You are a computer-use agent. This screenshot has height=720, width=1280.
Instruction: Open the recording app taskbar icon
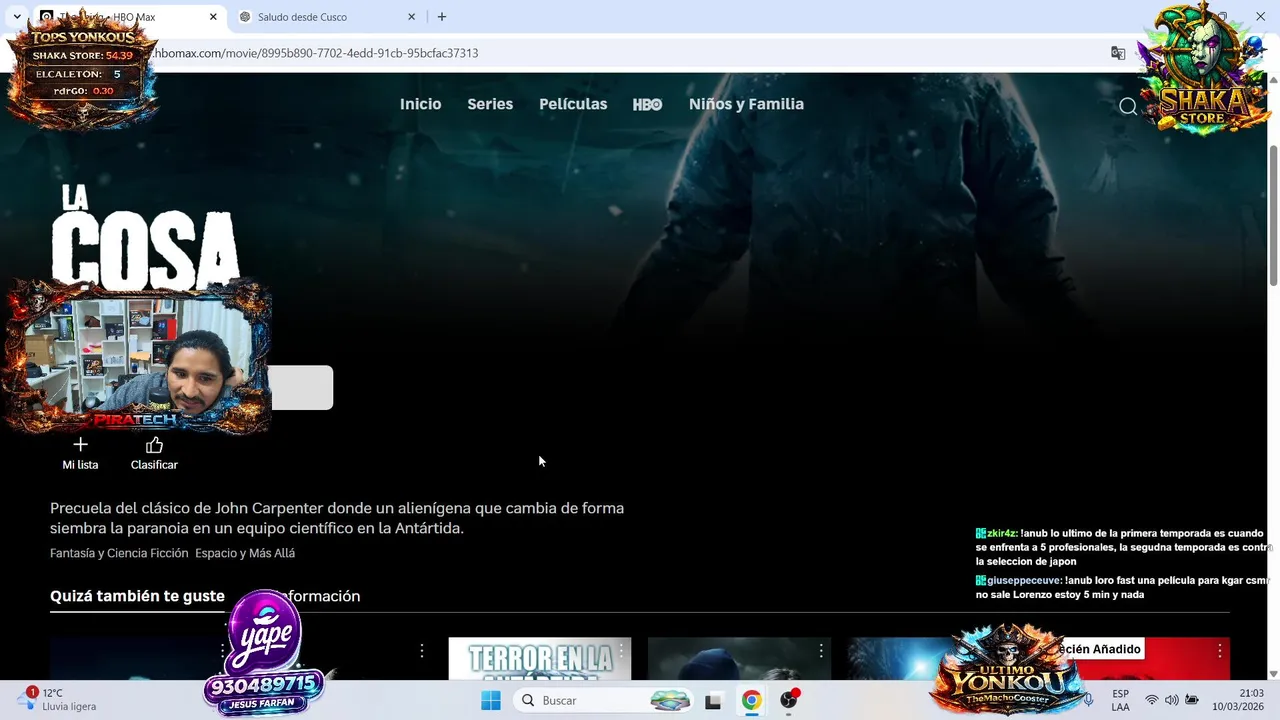(x=789, y=700)
